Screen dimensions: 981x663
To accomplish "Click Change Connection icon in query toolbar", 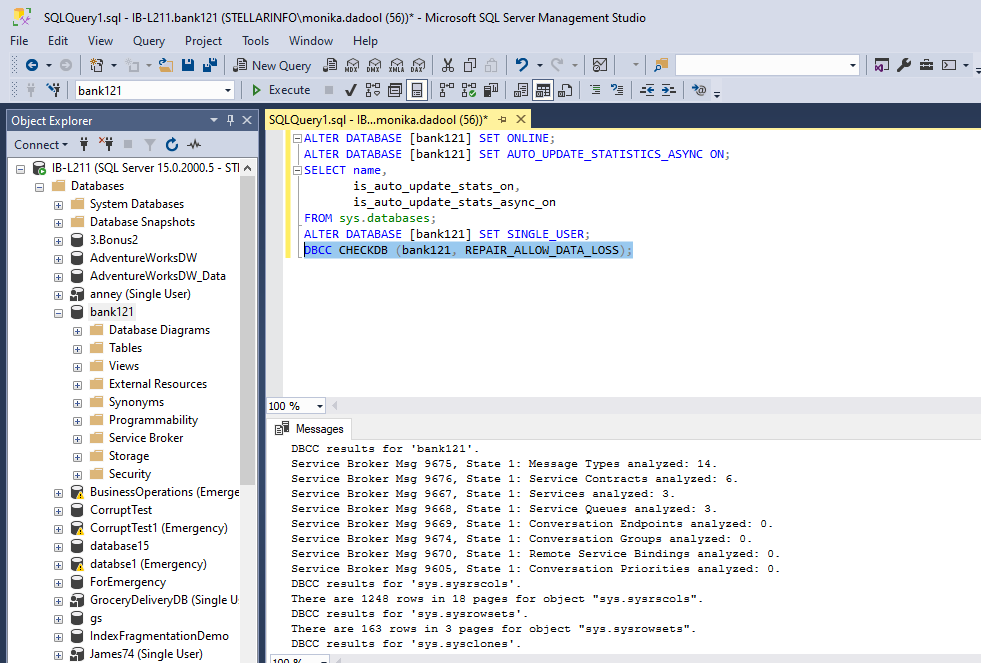I will tap(54, 90).
